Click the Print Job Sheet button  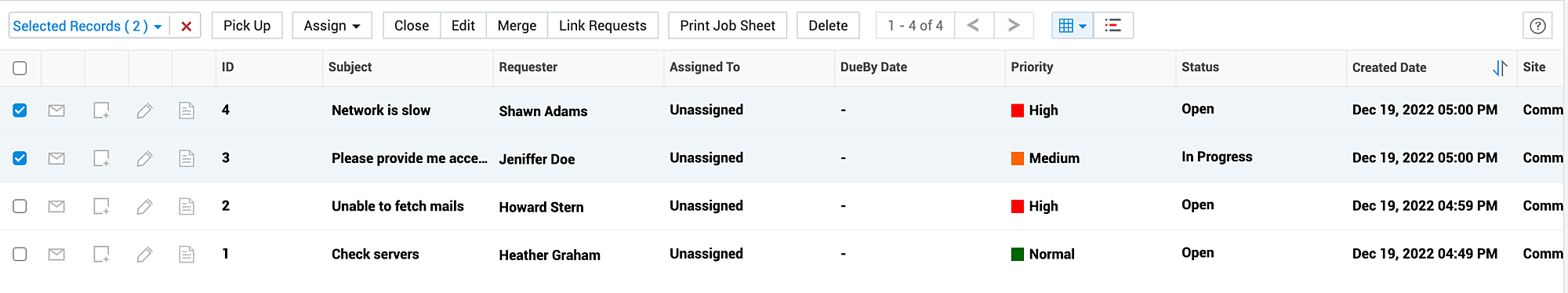pyautogui.click(x=728, y=26)
